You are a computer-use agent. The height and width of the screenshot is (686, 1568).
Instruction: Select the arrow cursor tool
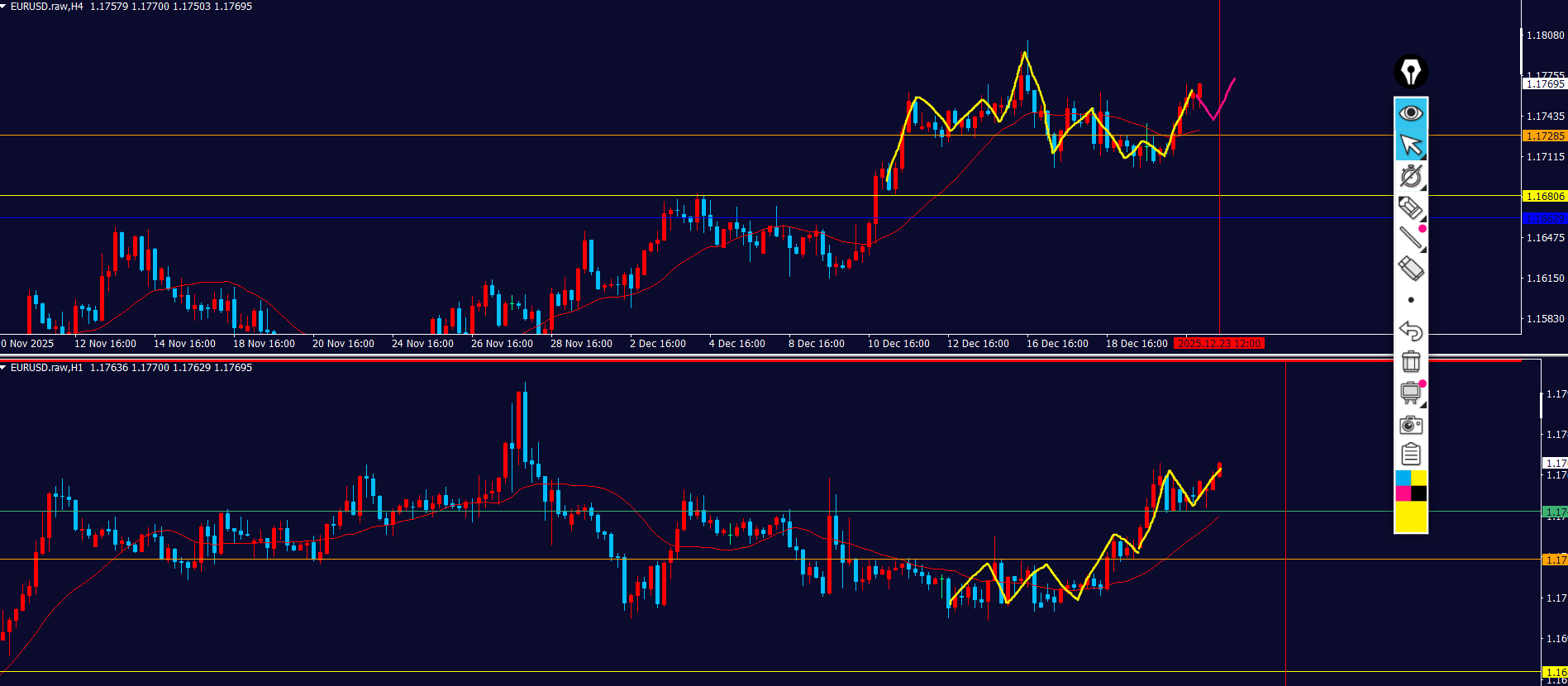pyautogui.click(x=1410, y=145)
